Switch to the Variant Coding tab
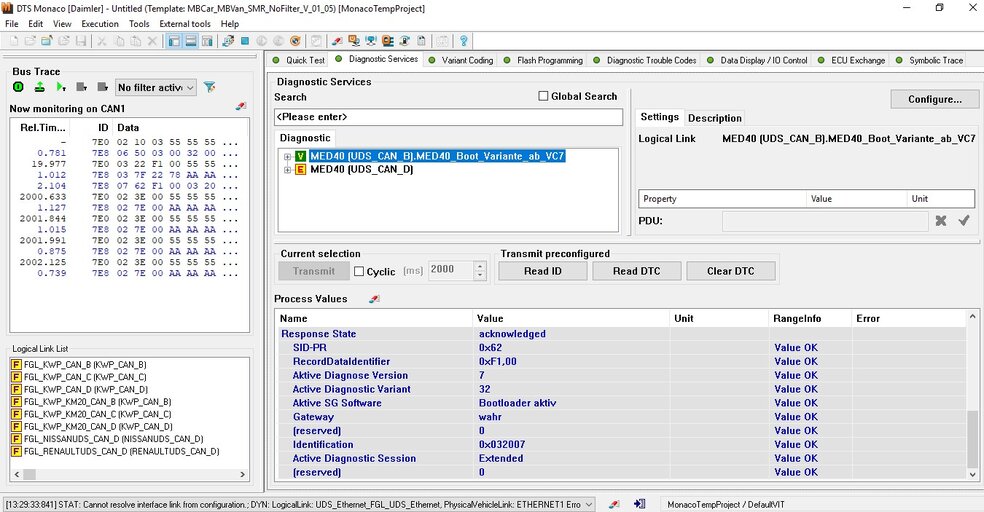 pyautogui.click(x=460, y=60)
